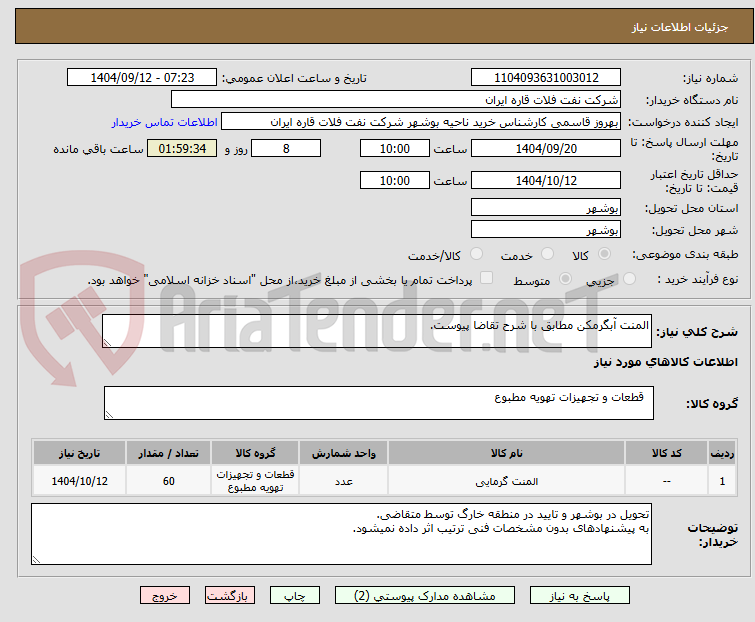This screenshot has height=622, width=755.
Task: Click the نام کالا column header
Action: point(507,453)
